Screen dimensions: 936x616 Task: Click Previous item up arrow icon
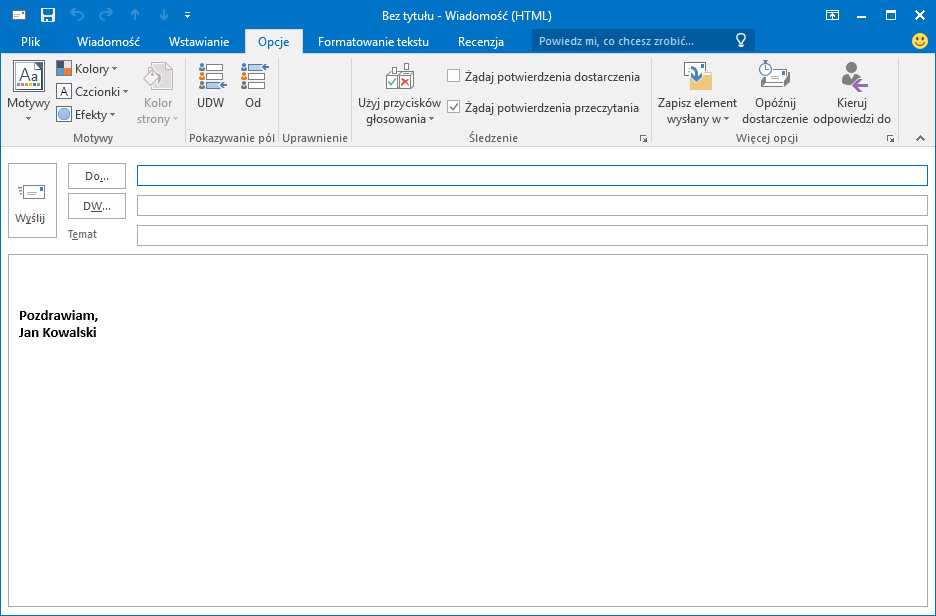point(135,15)
